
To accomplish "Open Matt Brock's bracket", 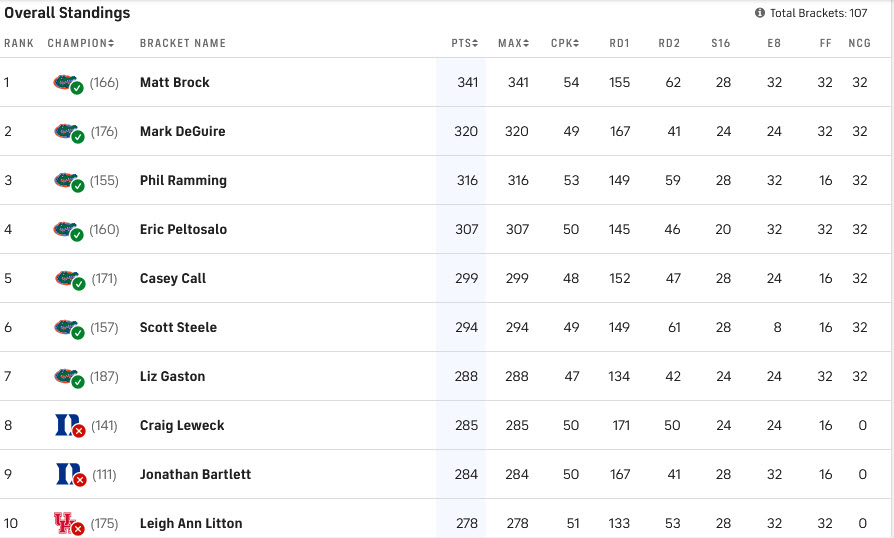I will 175,82.
